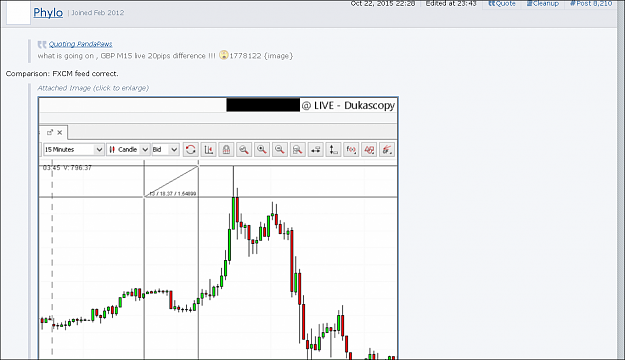This screenshot has height=360, width=625.
Task: Open the Post 8,210 permalink
Action: [x=591, y=4]
